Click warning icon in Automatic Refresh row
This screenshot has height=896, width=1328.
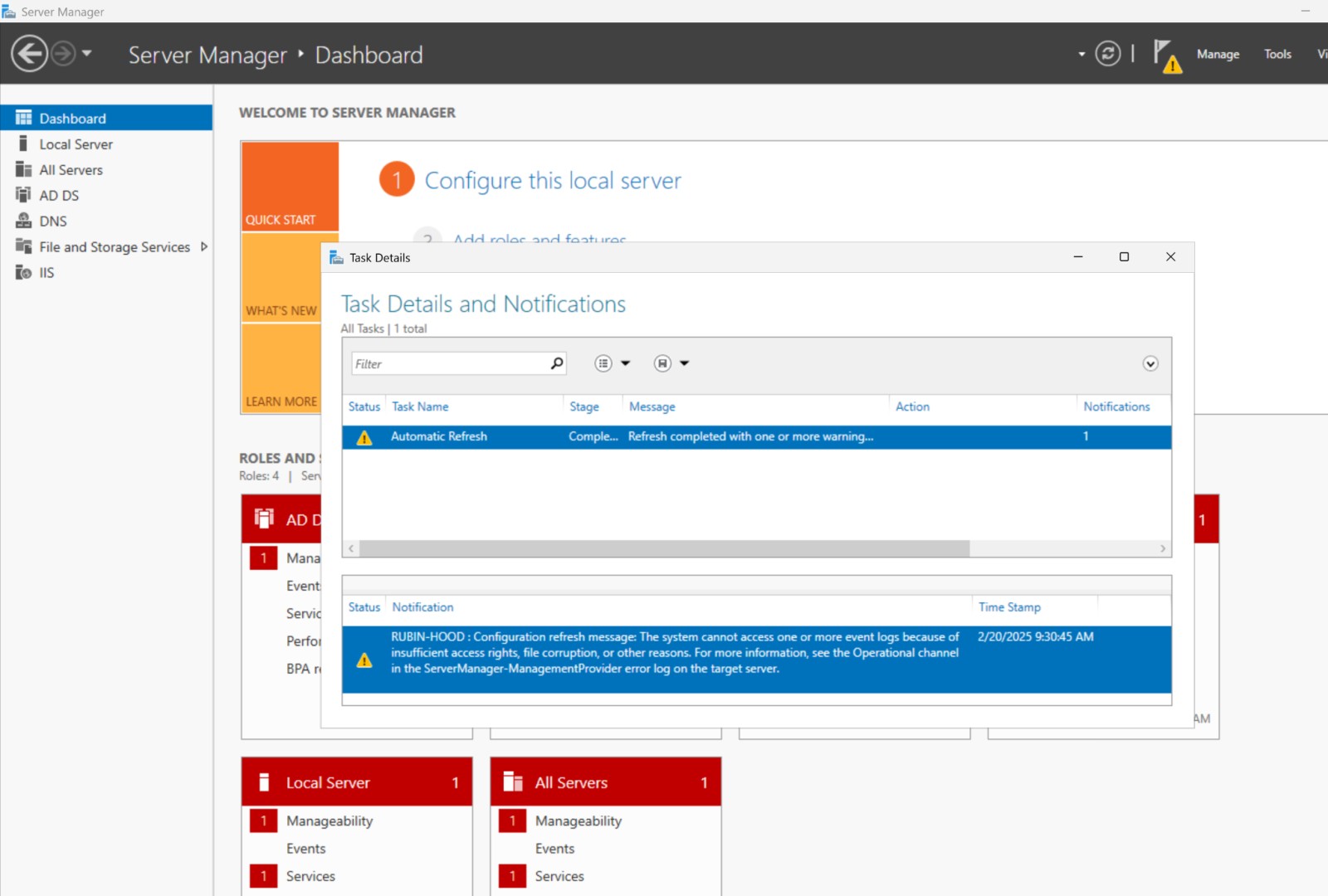point(364,437)
